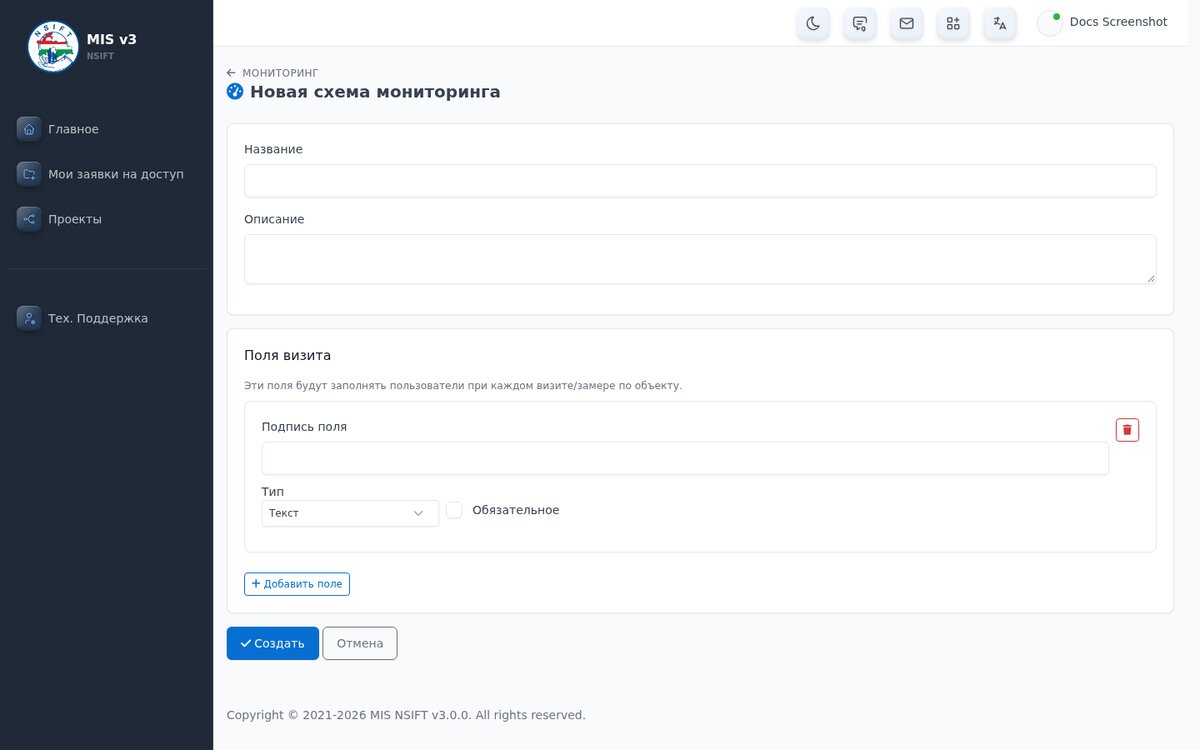Delete the visit field with the trash icon
1200x750 pixels.
(x=1127, y=430)
